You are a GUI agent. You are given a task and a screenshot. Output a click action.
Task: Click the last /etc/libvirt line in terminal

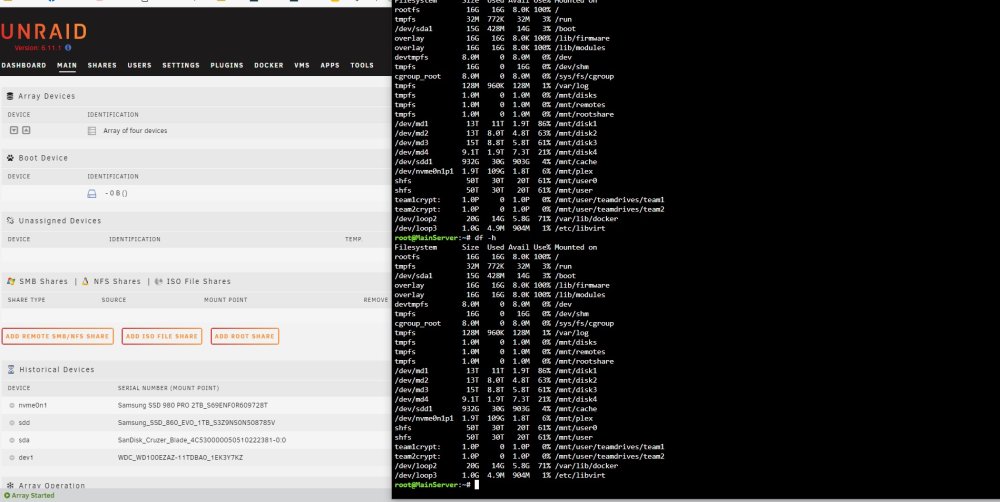500,475
